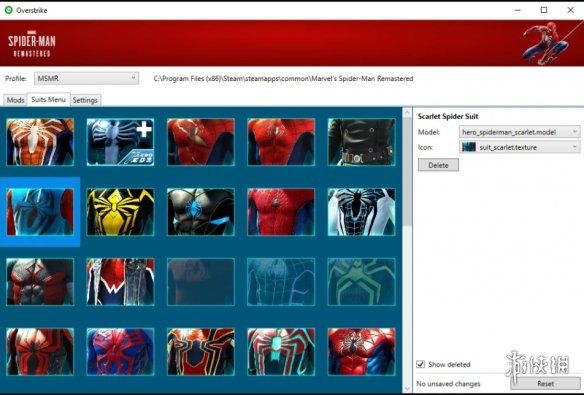The width and height of the screenshot is (584, 395).
Task: Select the suit thumbnail with plus sign
Action: (x=120, y=142)
